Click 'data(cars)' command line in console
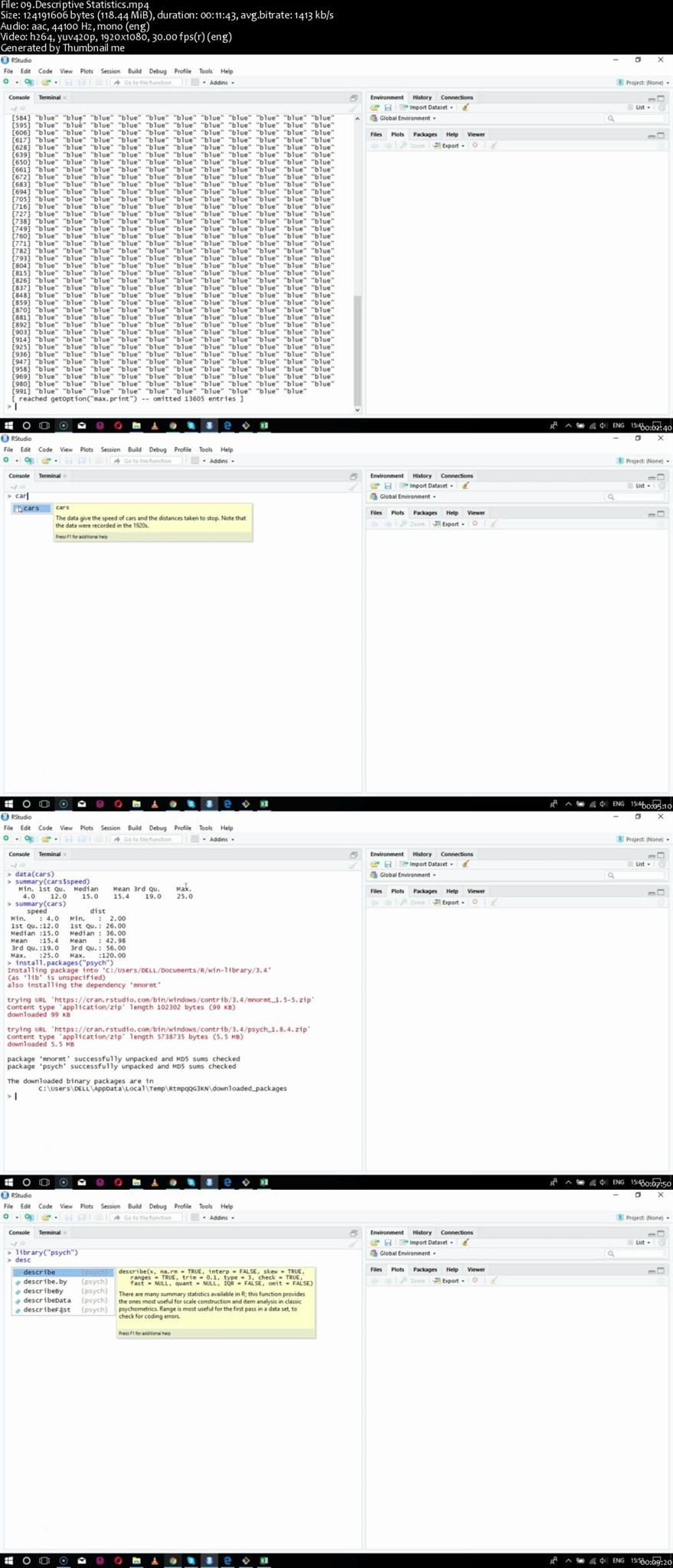Viewport: 673px width, 1568px height. tap(34, 874)
